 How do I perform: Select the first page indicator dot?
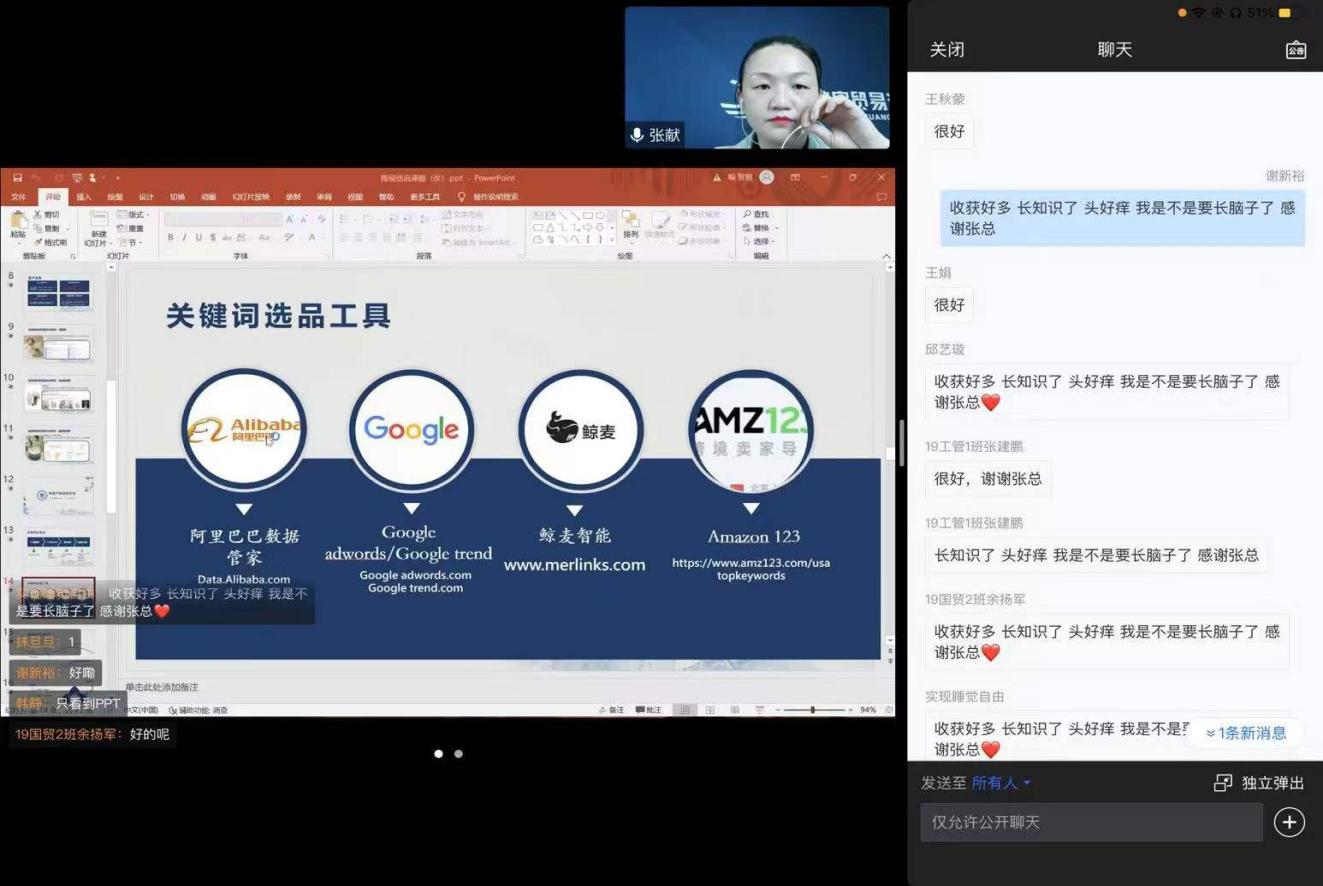click(438, 754)
